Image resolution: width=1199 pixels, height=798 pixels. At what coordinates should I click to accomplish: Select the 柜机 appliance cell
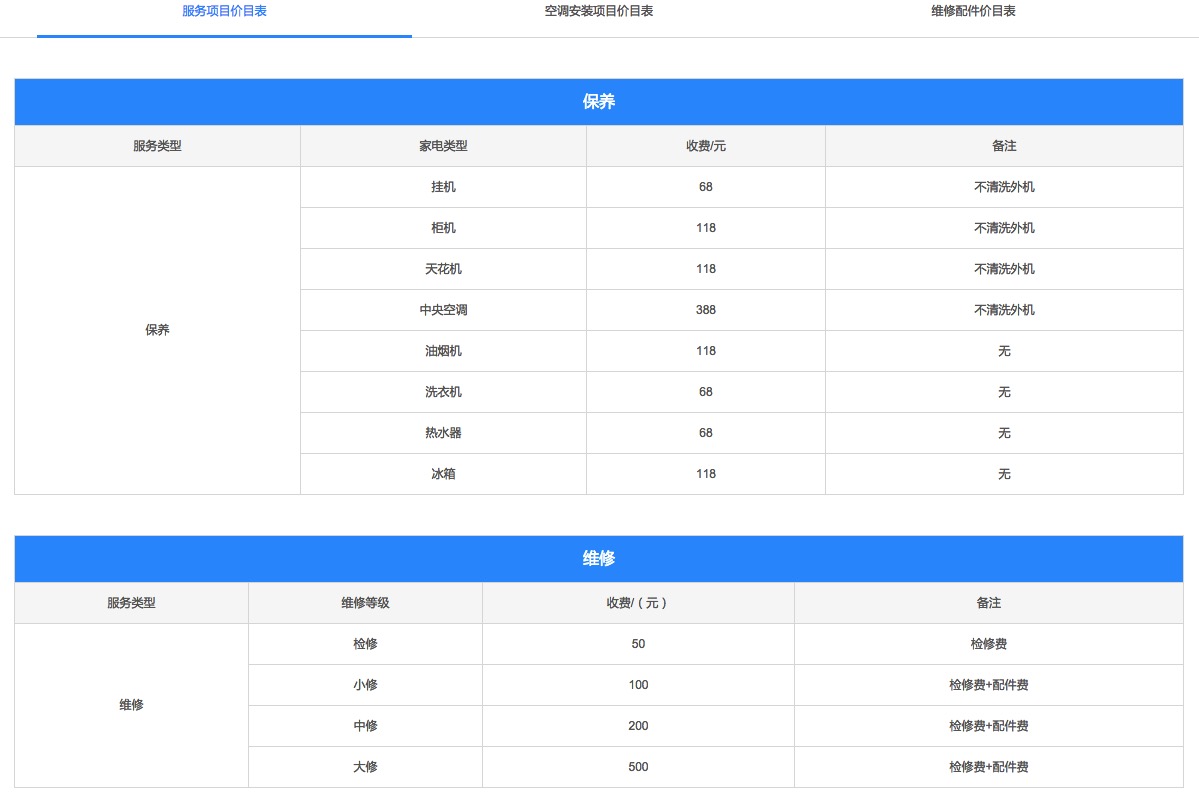pyautogui.click(x=443, y=228)
